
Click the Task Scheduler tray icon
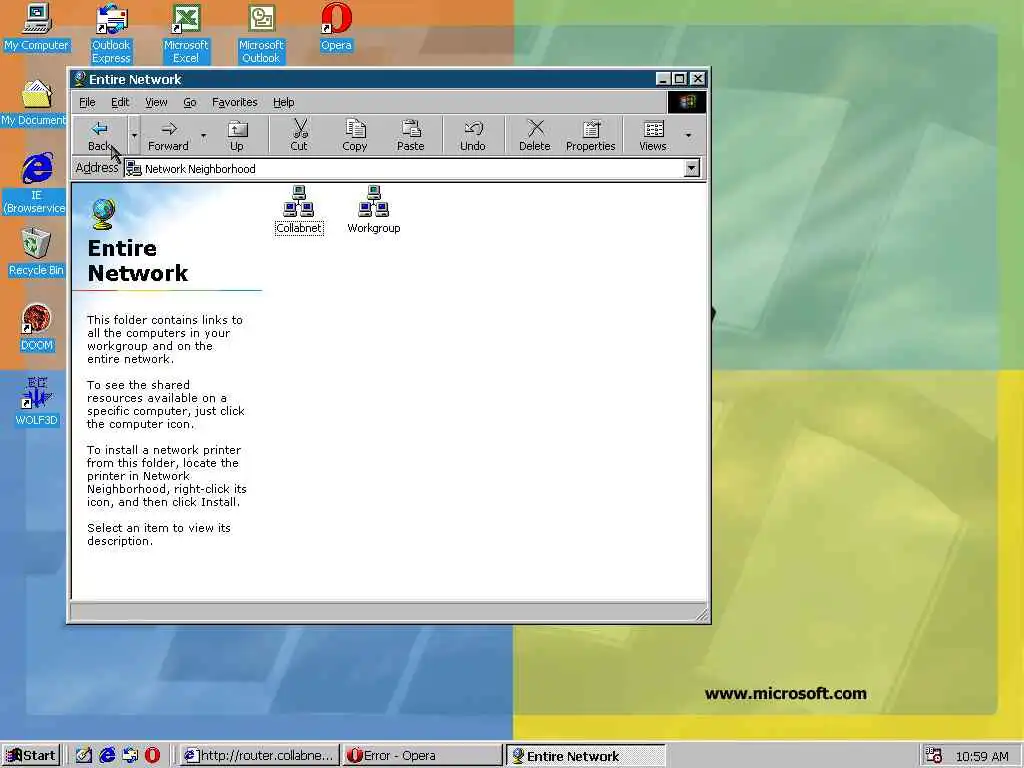tap(935, 756)
